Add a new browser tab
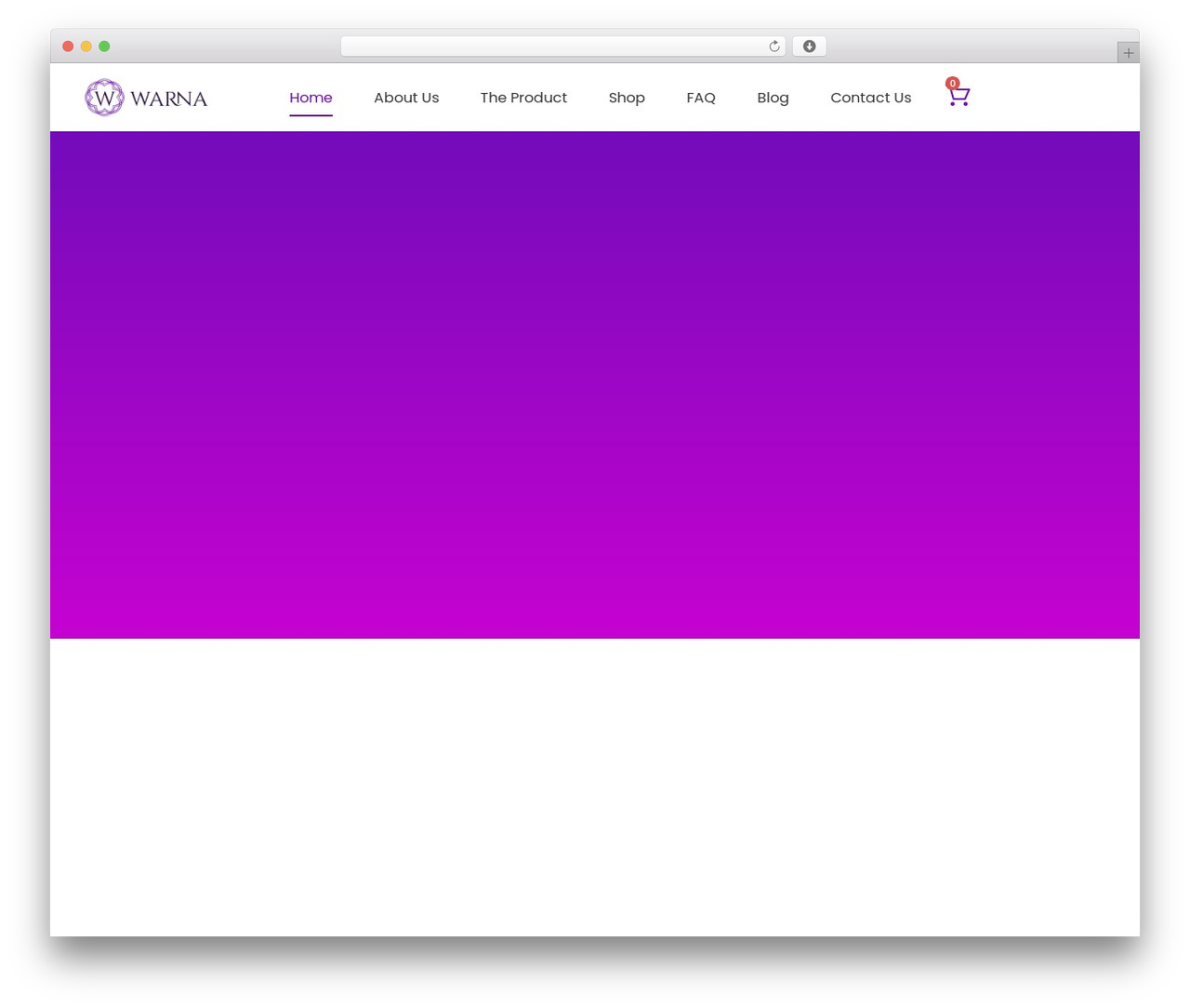The width and height of the screenshot is (1190, 1008). pyautogui.click(x=1128, y=53)
